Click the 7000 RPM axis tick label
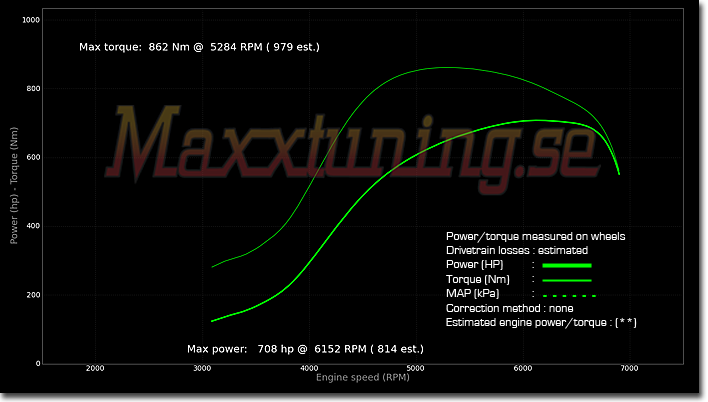This screenshot has width=708, height=402. (629, 369)
